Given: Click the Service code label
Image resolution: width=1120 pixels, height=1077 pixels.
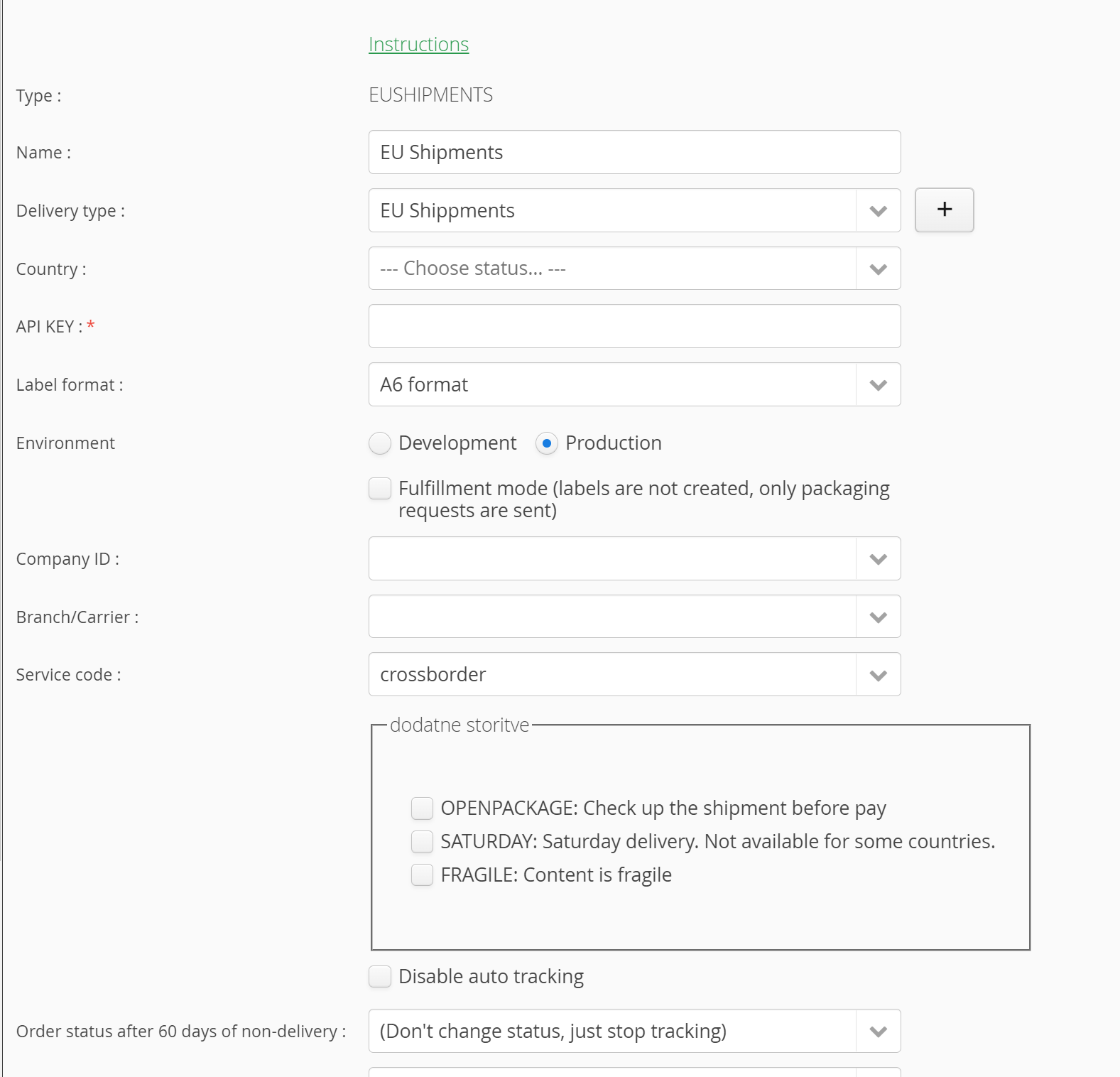Looking at the screenshot, I should pyautogui.click(x=68, y=674).
